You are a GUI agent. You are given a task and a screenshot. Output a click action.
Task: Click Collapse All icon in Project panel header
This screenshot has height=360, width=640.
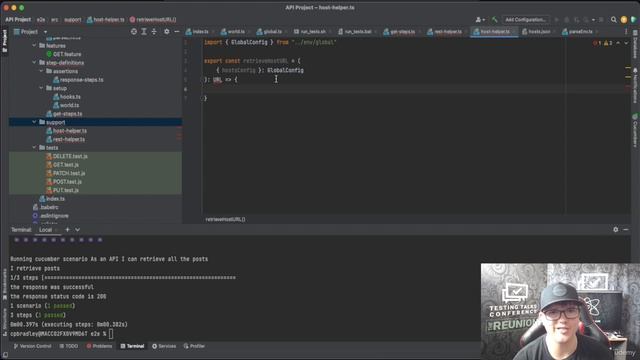point(154,31)
